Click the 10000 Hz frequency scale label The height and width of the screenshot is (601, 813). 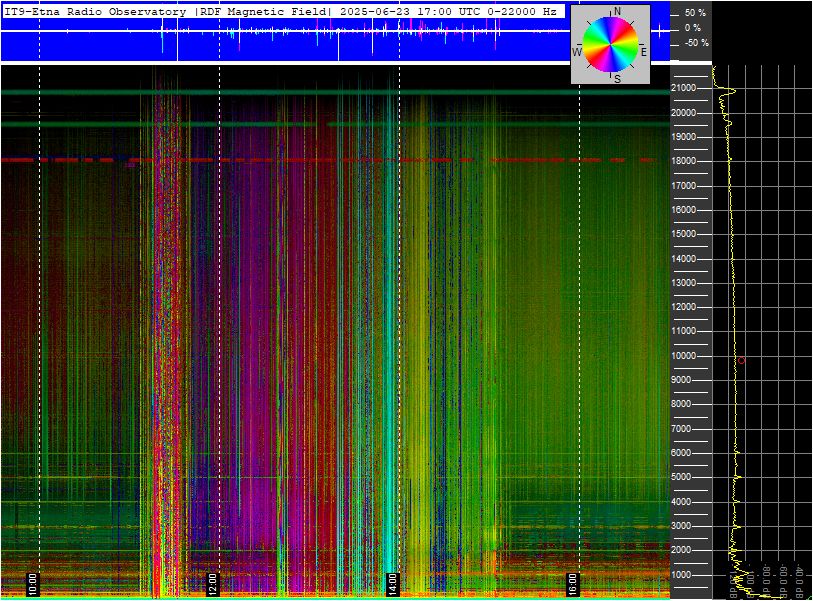tap(683, 356)
